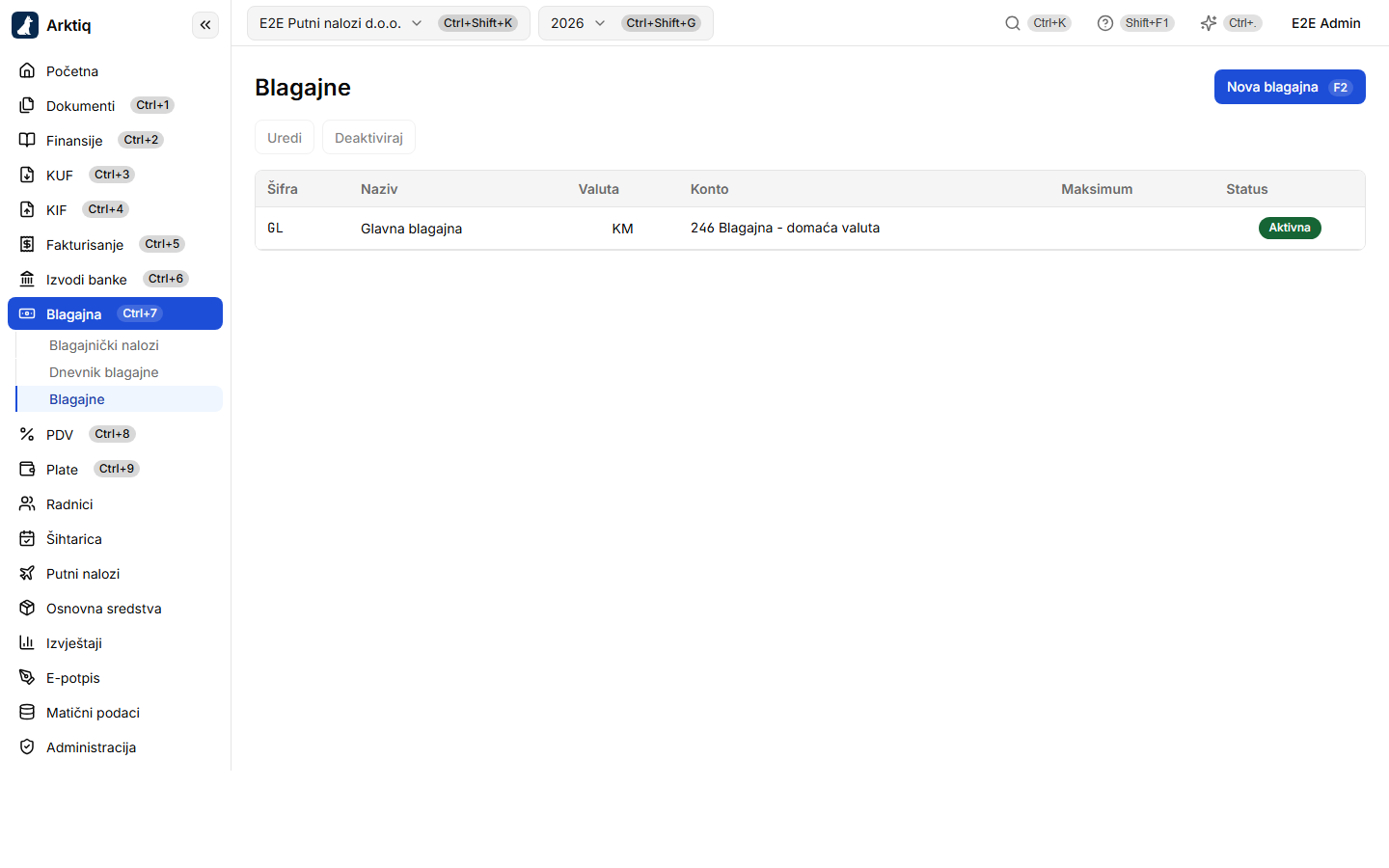Collapse the sidebar with double-chevron button
The image size is (1389, 868).
(x=205, y=25)
